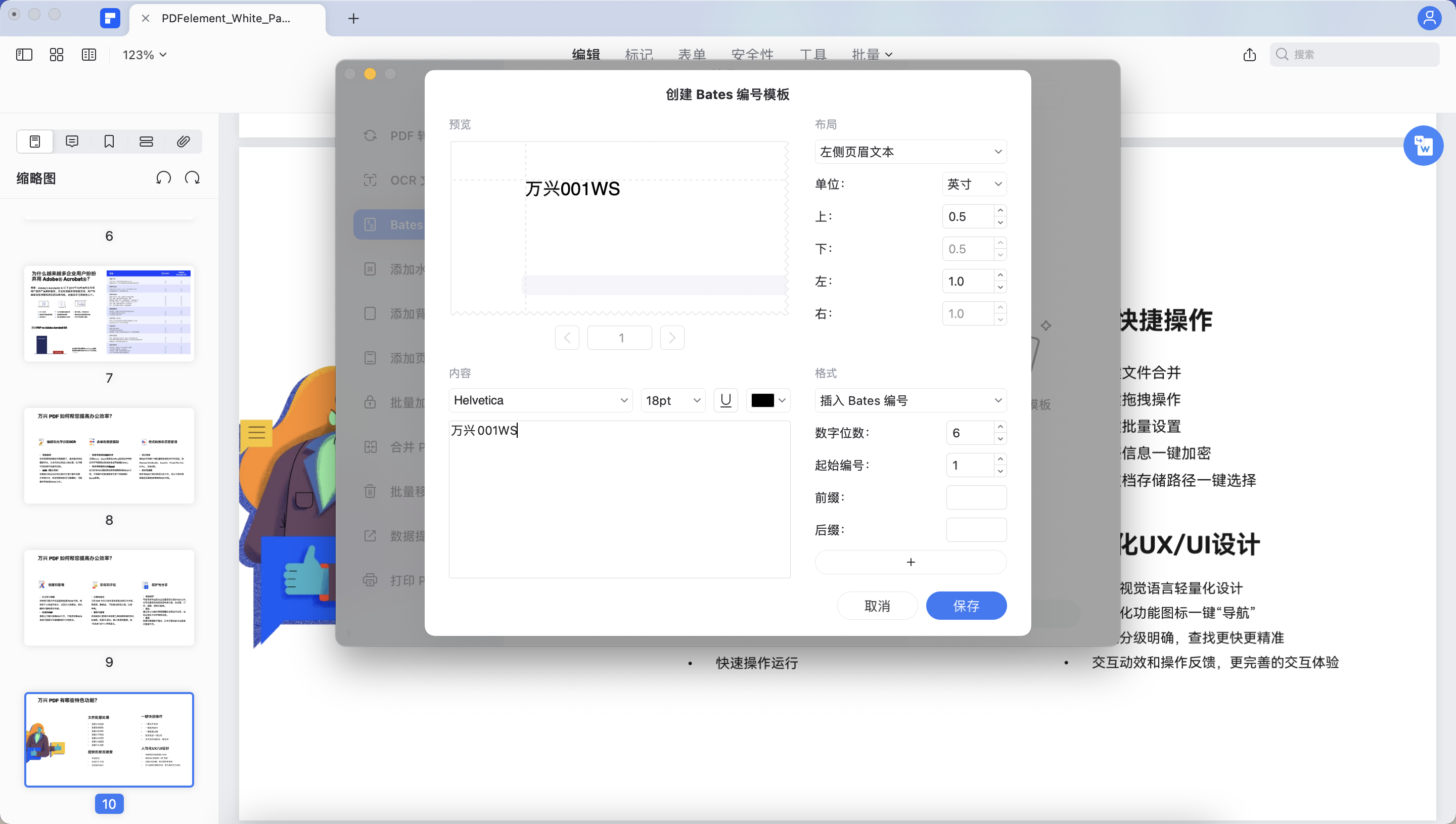The image size is (1456, 824).
Task: Click the 保存 button
Action: point(966,606)
